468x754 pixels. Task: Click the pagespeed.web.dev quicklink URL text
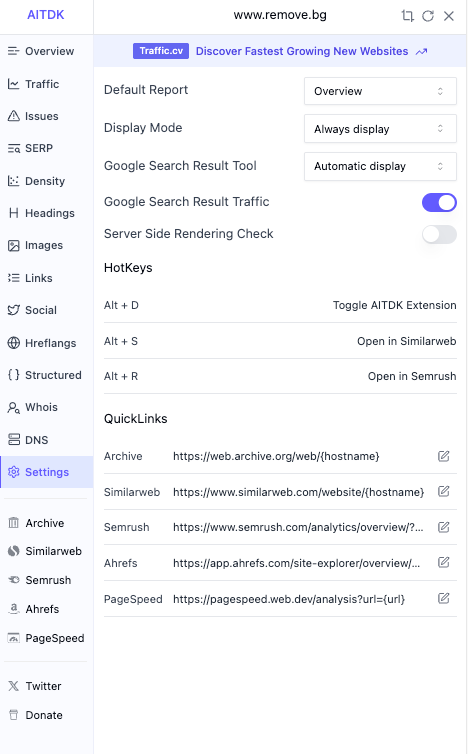point(289,599)
